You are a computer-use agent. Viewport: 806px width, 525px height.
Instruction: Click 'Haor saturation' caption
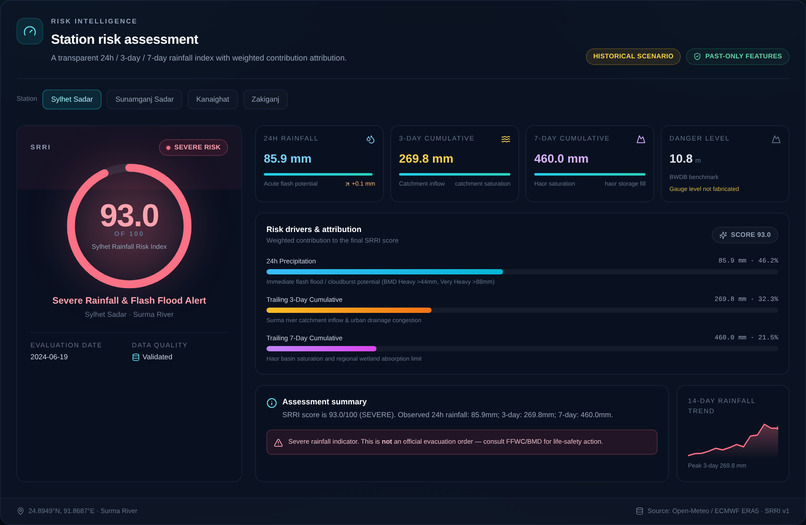pos(554,184)
